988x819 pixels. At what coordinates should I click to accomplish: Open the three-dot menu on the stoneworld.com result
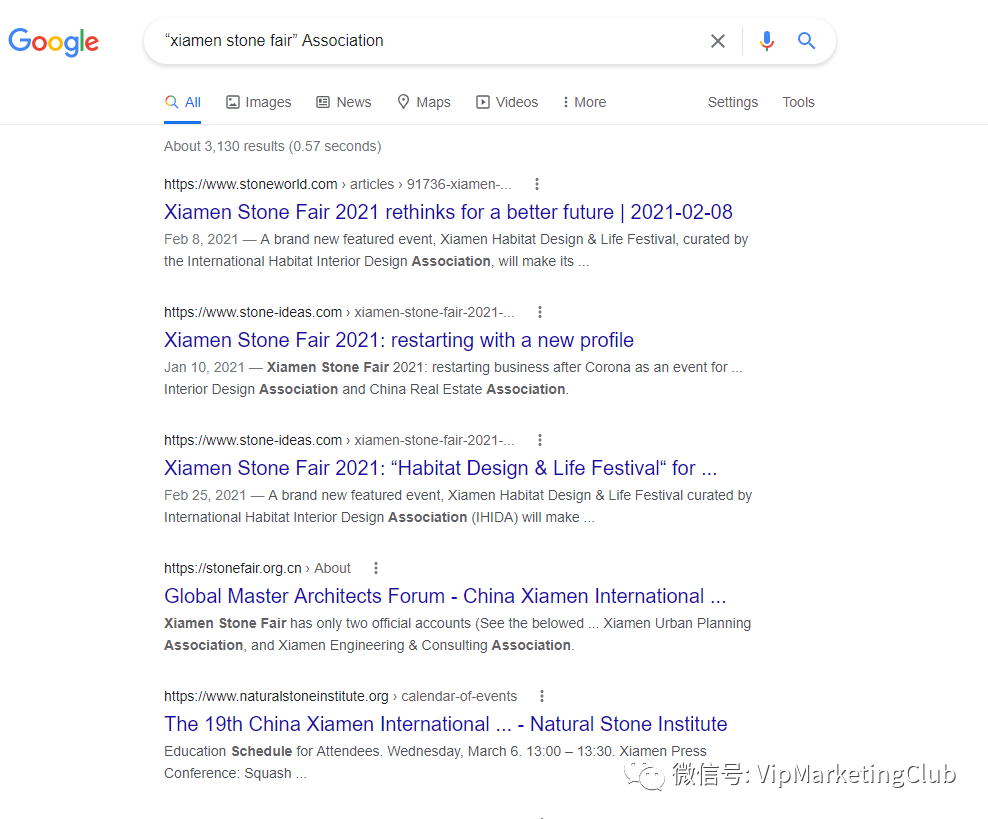pos(537,184)
